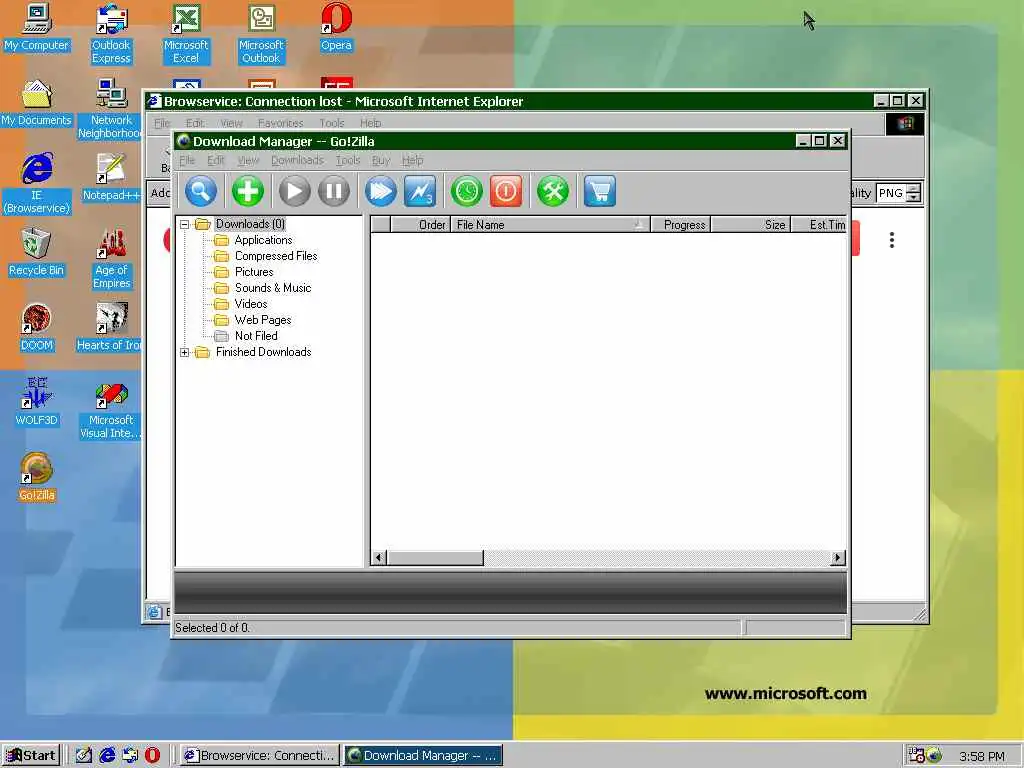Click the PNG quality stepper in browser
Screen dimensions: 1024x768
(x=914, y=193)
